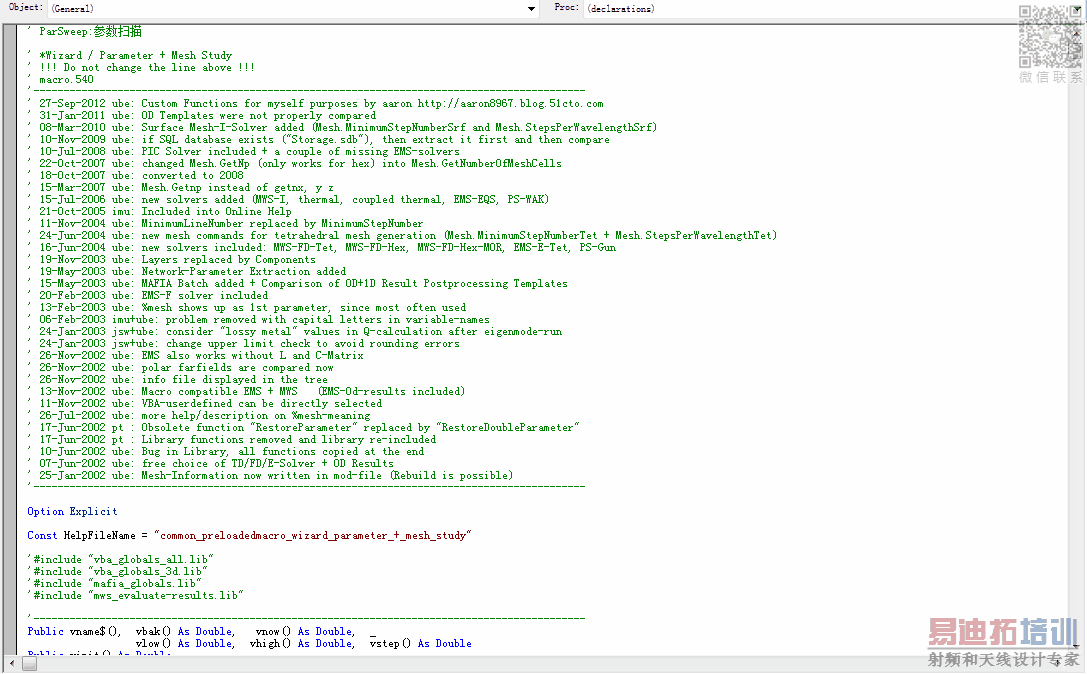Click the 24-Jun-2004 tetrahedral mesh comment line

[402, 235]
